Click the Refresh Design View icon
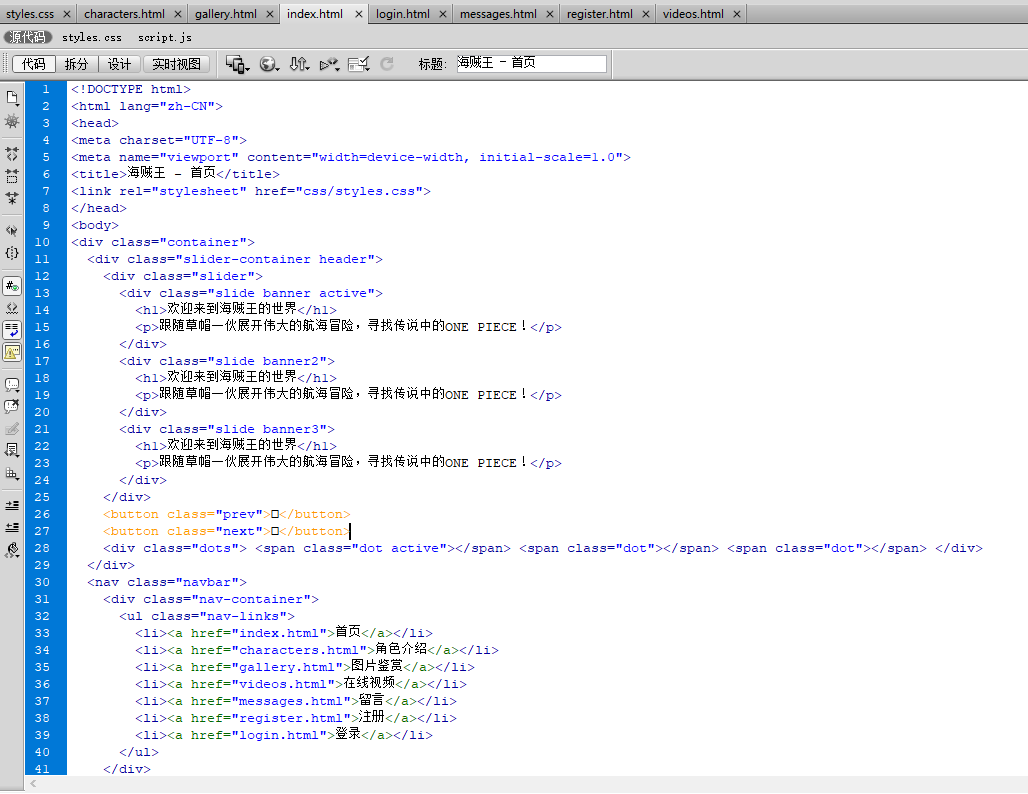1028x794 pixels. 387,64
